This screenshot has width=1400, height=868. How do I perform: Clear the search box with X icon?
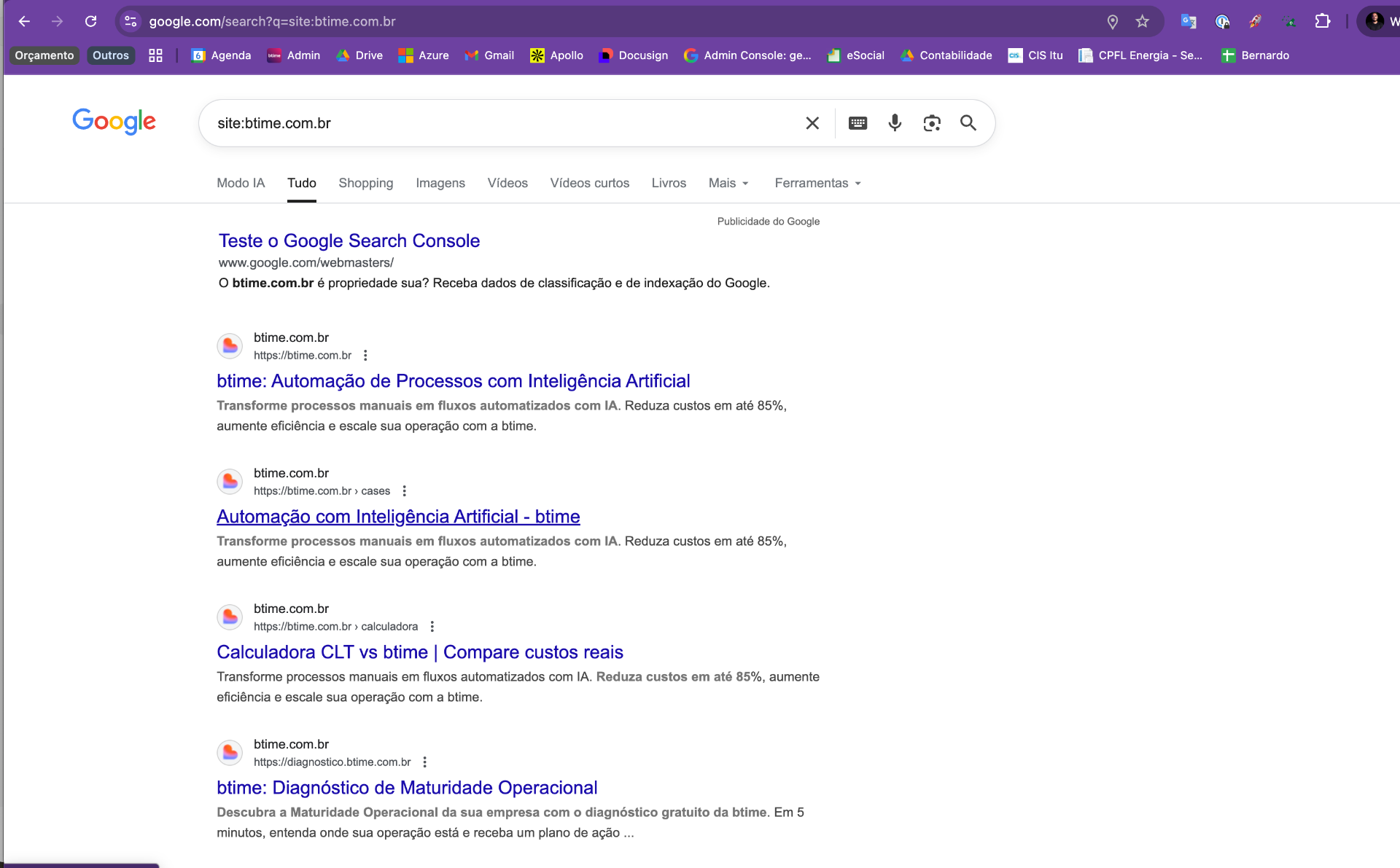[812, 123]
